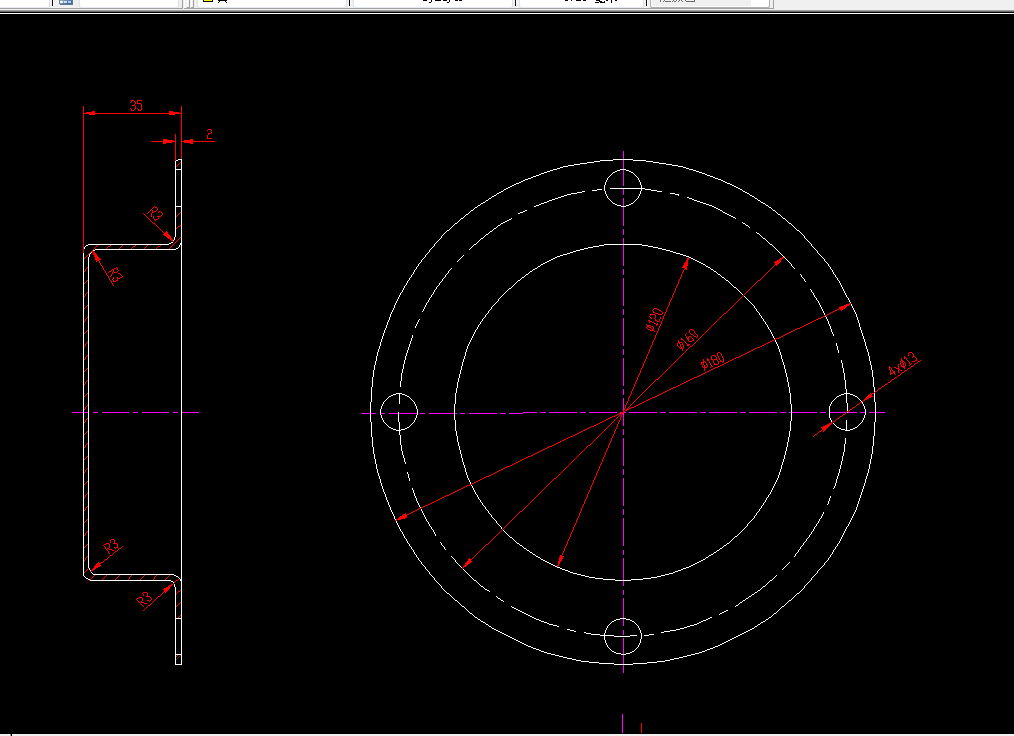Image resolution: width=1014 pixels, height=736 pixels.
Task: Select the "2" thickness dimension text
Action: pyautogui.click(x=210, y=134)
